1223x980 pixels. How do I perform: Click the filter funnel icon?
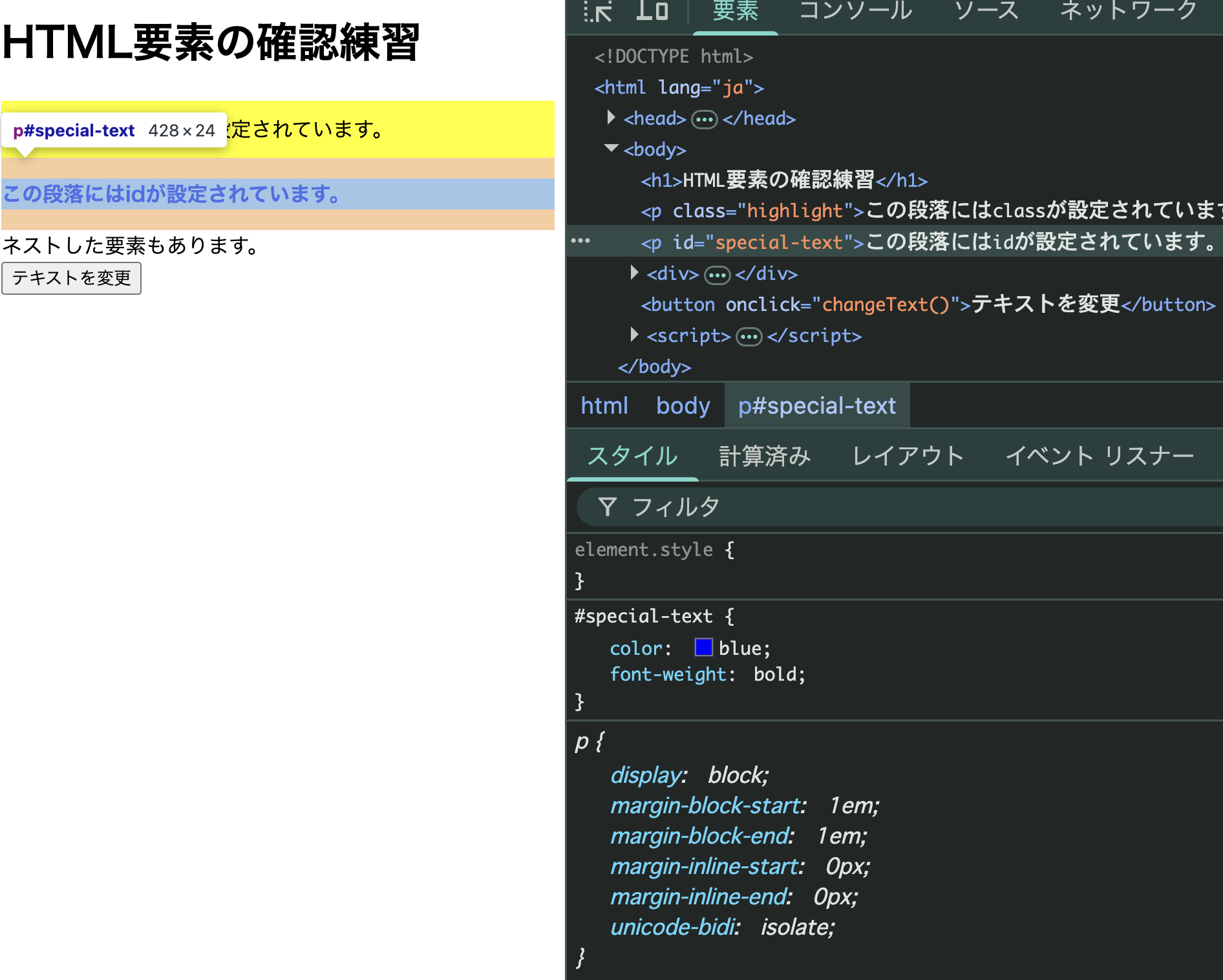(x=607, y=507)
